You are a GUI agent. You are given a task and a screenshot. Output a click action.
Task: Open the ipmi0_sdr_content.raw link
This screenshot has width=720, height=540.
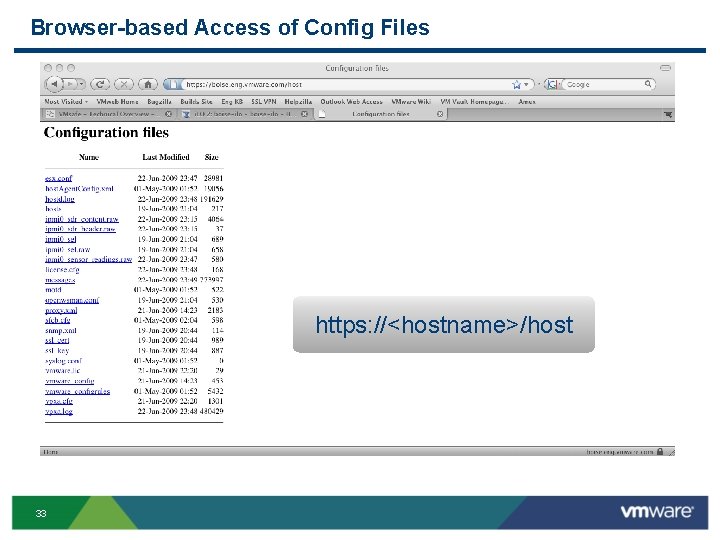(x=81, y=219)
